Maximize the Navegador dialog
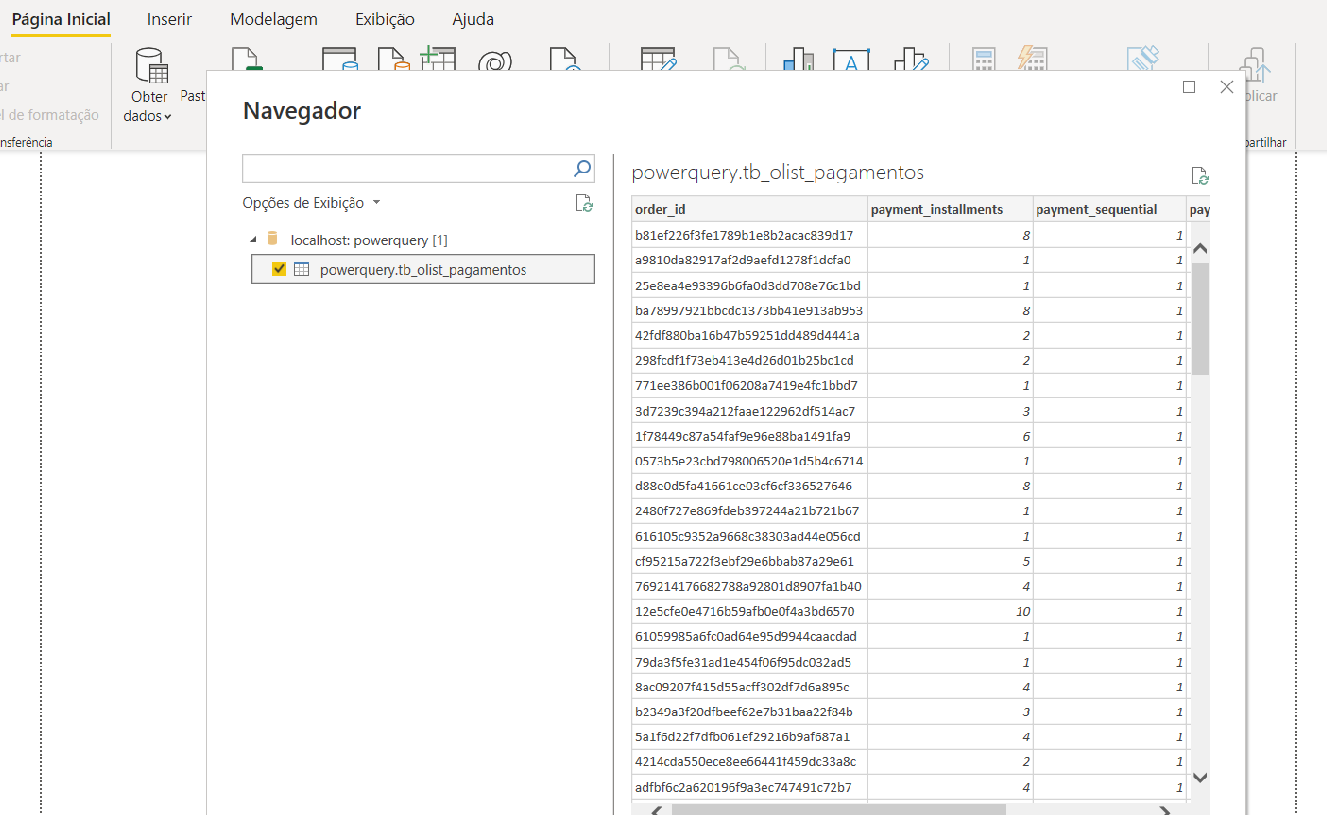Screen dimensions: 1327x815 [1189, 87]
